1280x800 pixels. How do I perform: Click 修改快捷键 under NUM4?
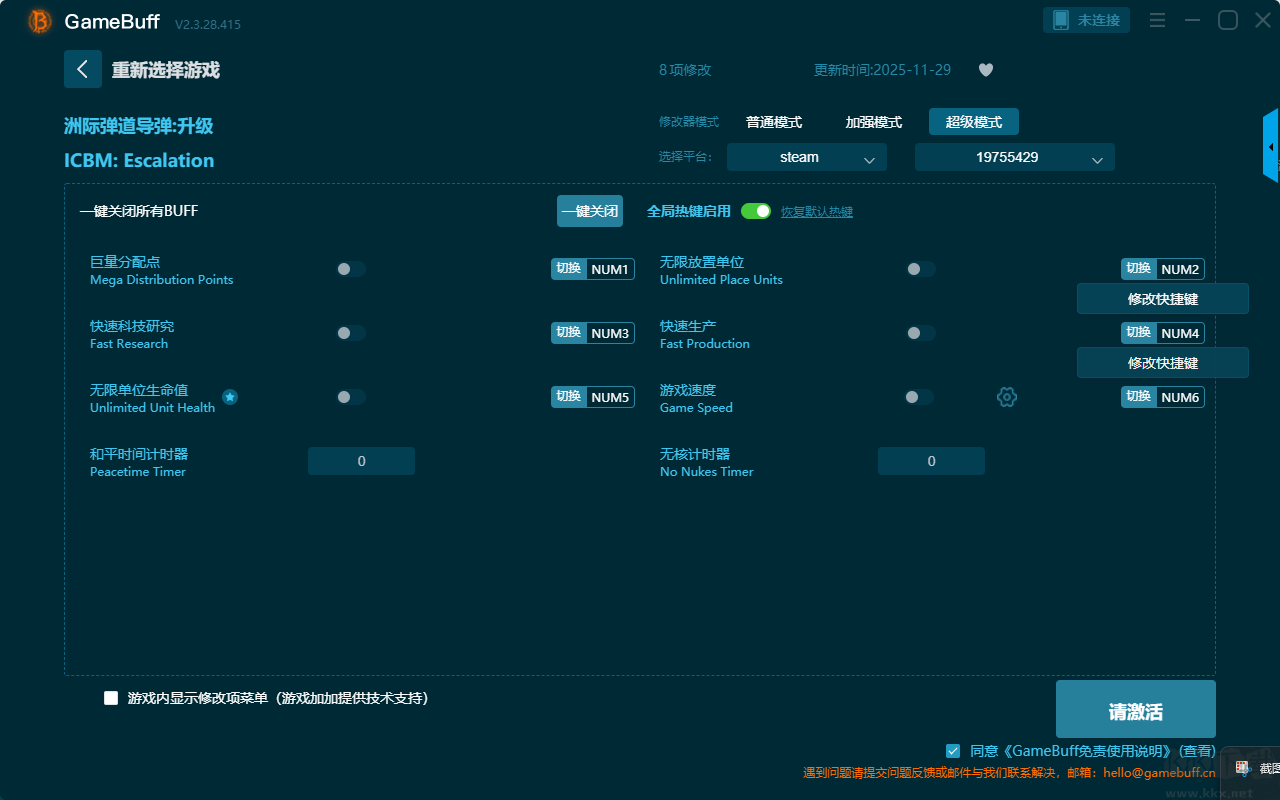coord(1163,363)
